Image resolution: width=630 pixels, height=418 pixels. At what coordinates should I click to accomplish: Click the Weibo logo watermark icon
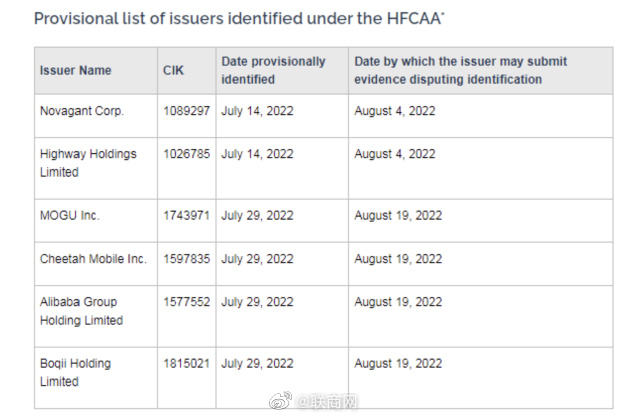(x=281, y=401)
